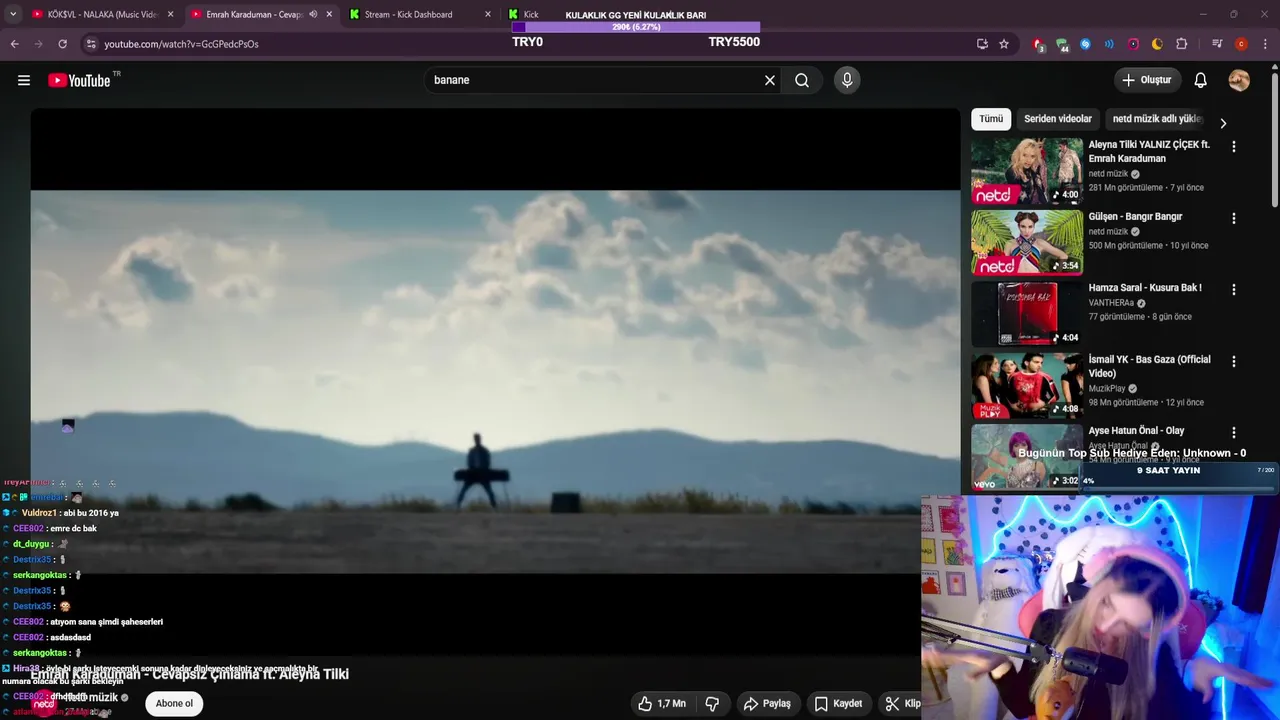Open the red extension with badge 3
This screenshot has height=720, width=1280.
tap(1038, 44)
